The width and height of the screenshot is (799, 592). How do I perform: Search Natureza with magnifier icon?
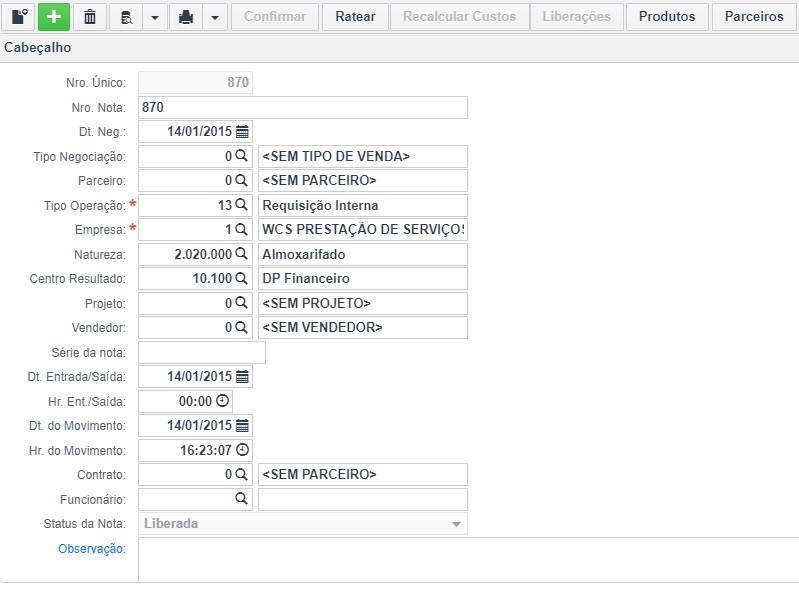point(242,254)
